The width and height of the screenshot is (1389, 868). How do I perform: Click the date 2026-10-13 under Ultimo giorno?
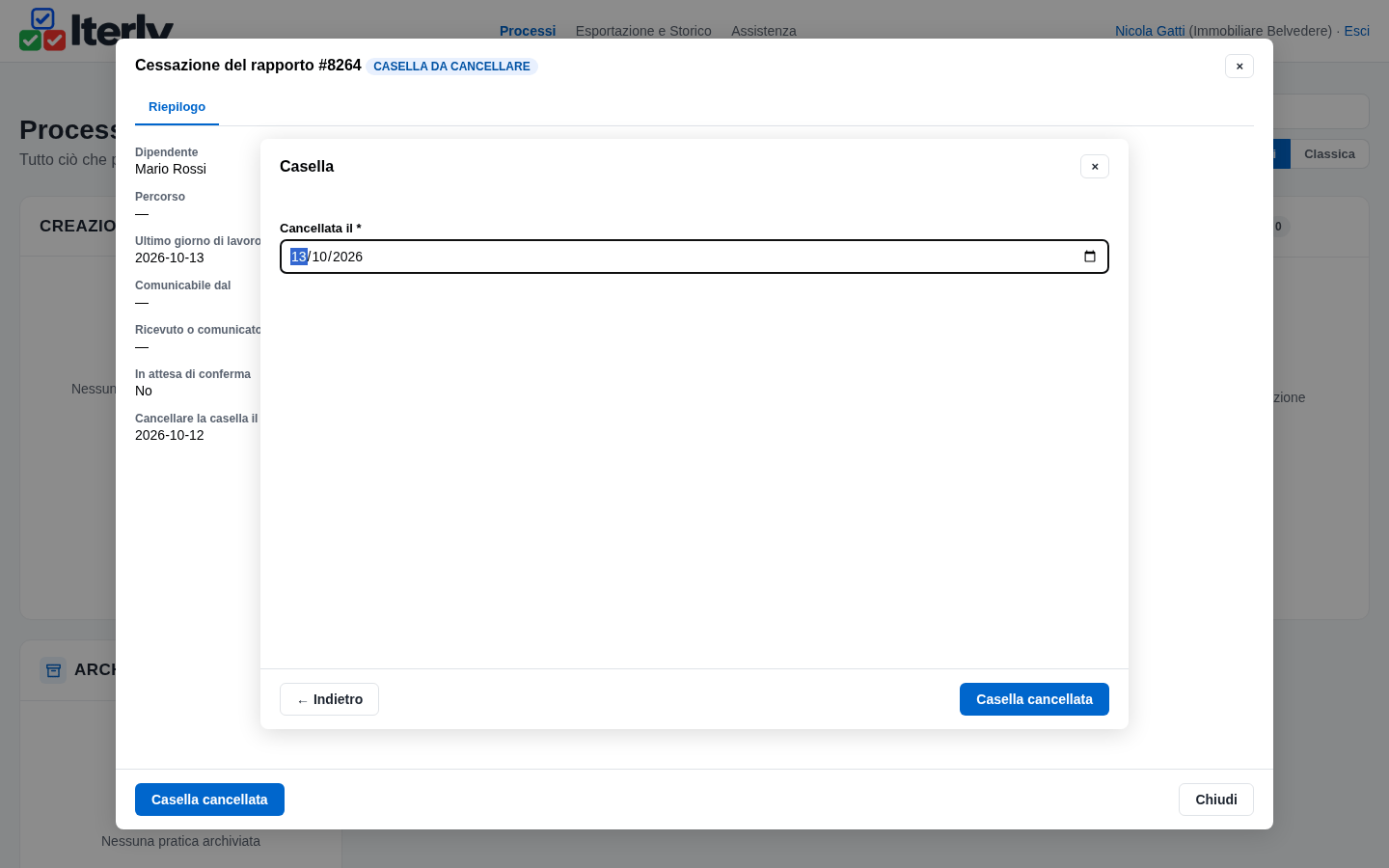click(x=170, y=258)
